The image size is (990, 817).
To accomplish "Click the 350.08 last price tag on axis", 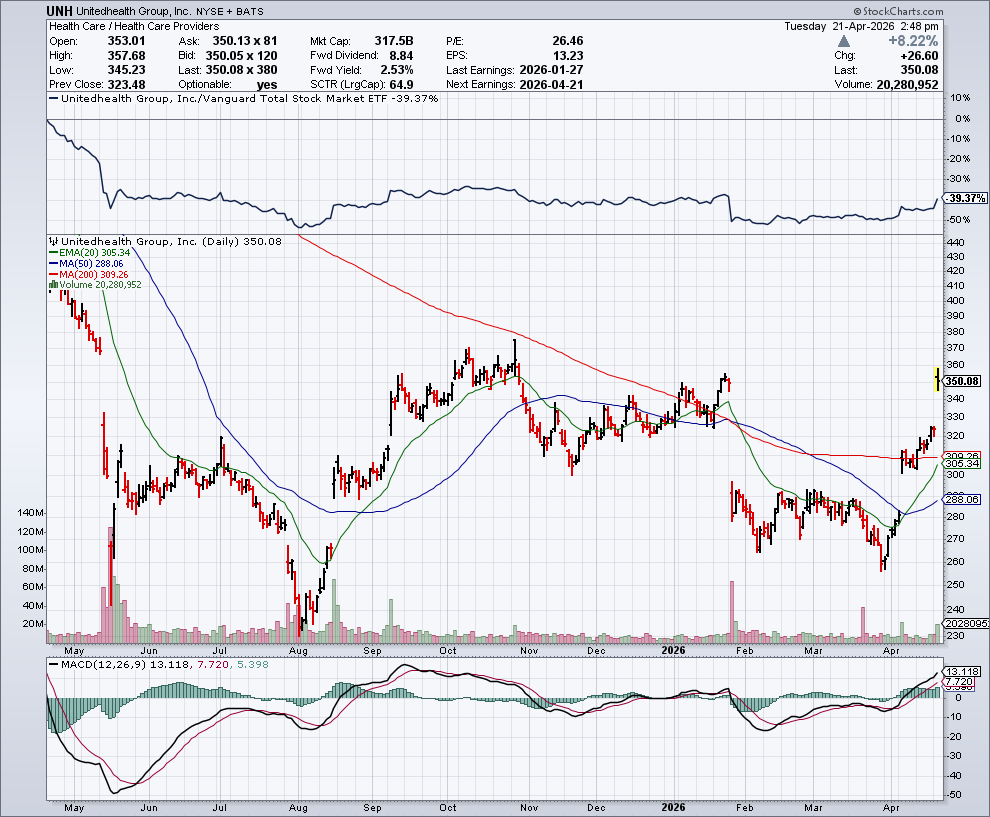I will [x=960, y=381].
